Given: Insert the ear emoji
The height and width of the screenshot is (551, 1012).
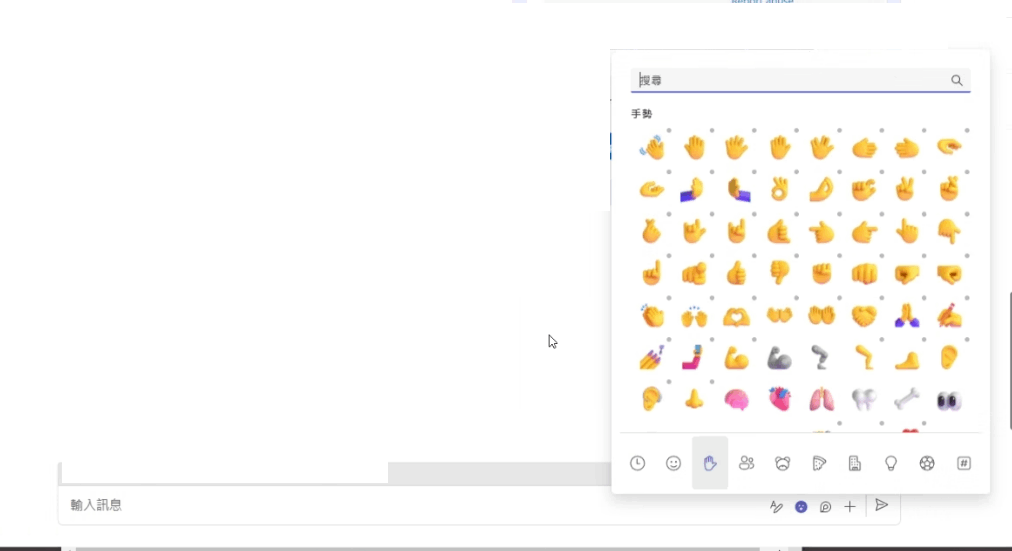Looking at the screenshot, I should [x=949, y=358].
